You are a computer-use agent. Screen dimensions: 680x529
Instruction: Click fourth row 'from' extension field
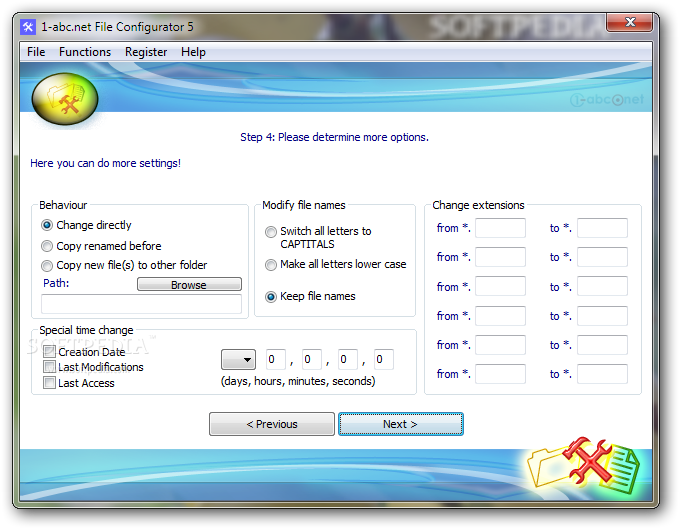coord(500,316)
